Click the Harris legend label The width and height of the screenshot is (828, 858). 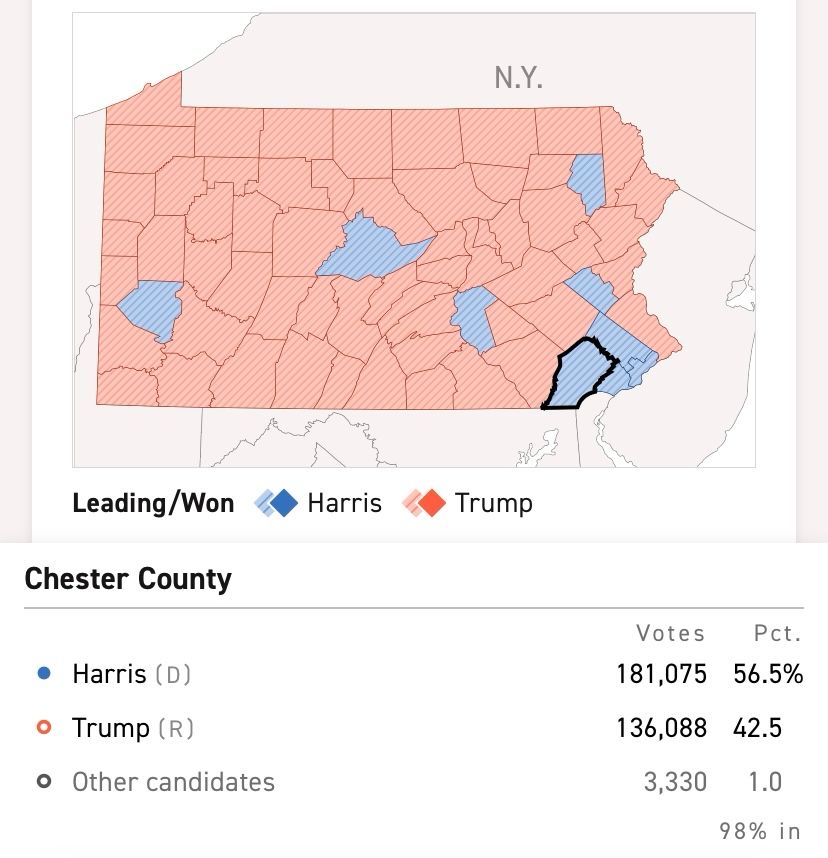[344, 503]
